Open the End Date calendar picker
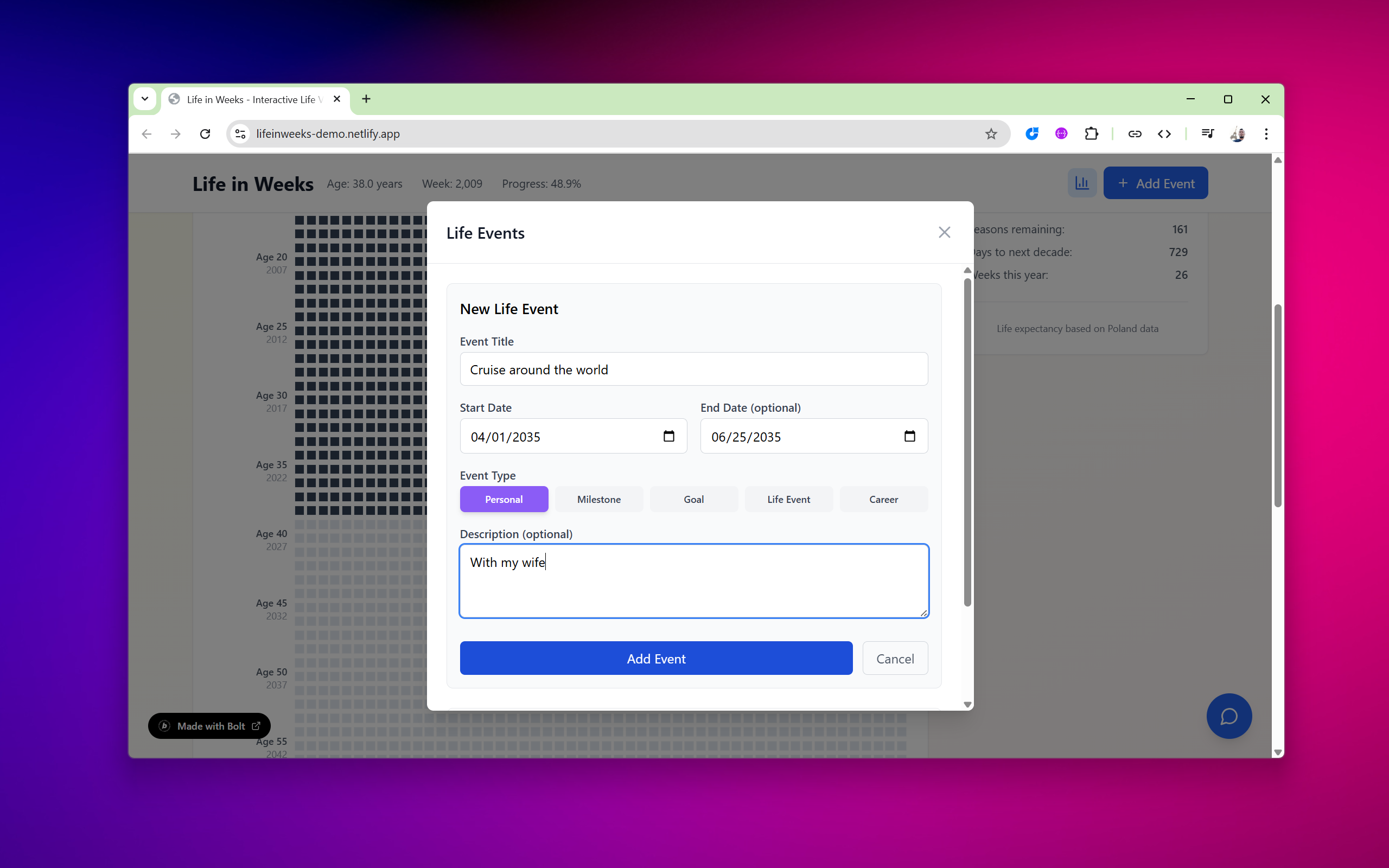1389x868 pixels. tap(909, 436)
